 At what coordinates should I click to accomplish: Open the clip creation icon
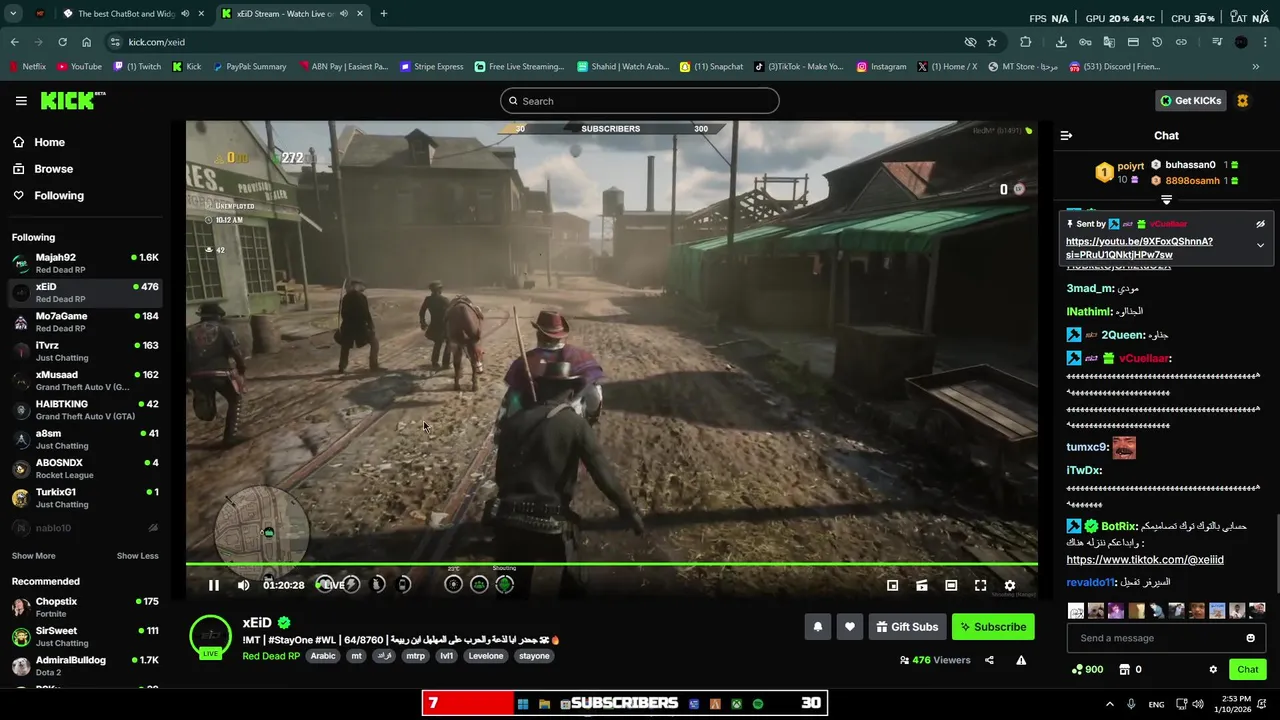coord(922,585)
